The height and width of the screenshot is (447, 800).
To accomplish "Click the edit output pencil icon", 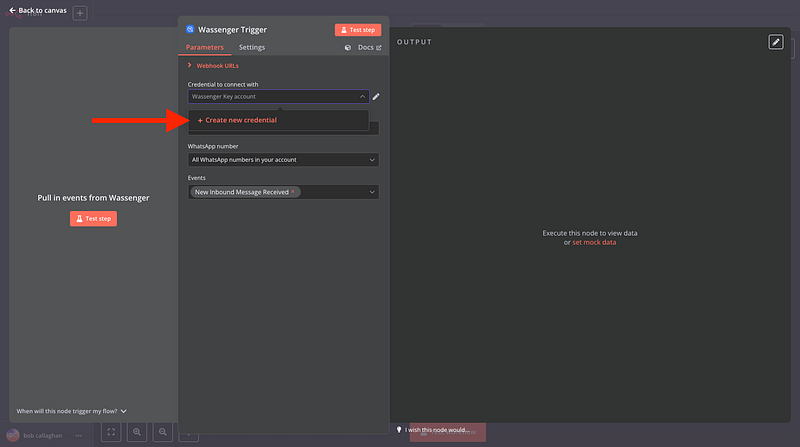I will click(776, 42).
